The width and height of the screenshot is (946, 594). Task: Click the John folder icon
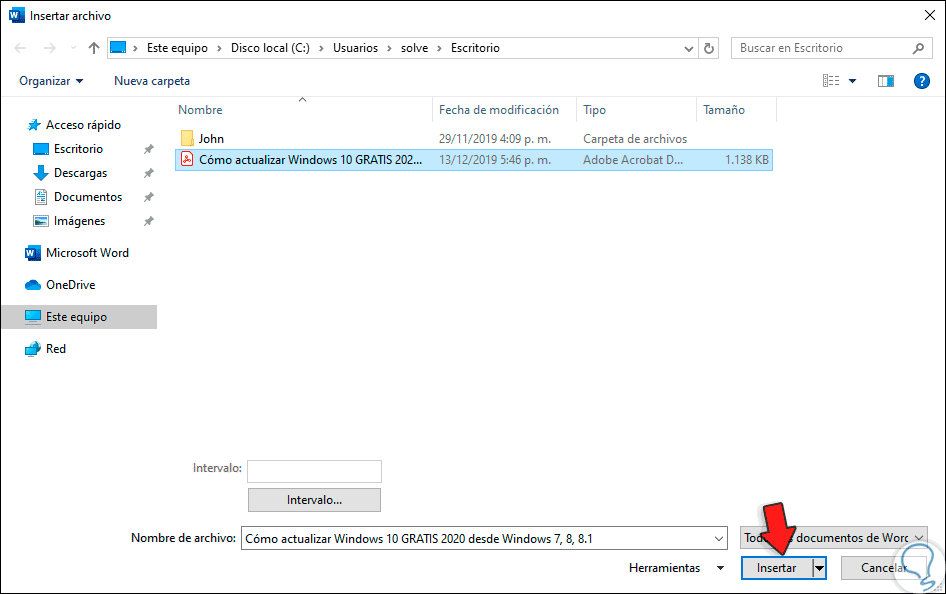187,139
